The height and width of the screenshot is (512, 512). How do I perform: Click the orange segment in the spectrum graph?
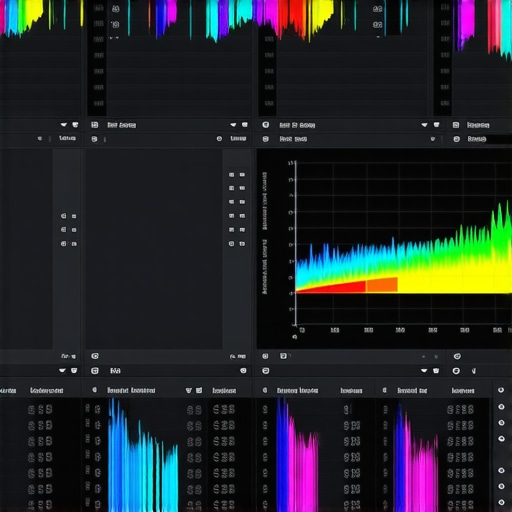pyautogui.click(x=382, y=285)
